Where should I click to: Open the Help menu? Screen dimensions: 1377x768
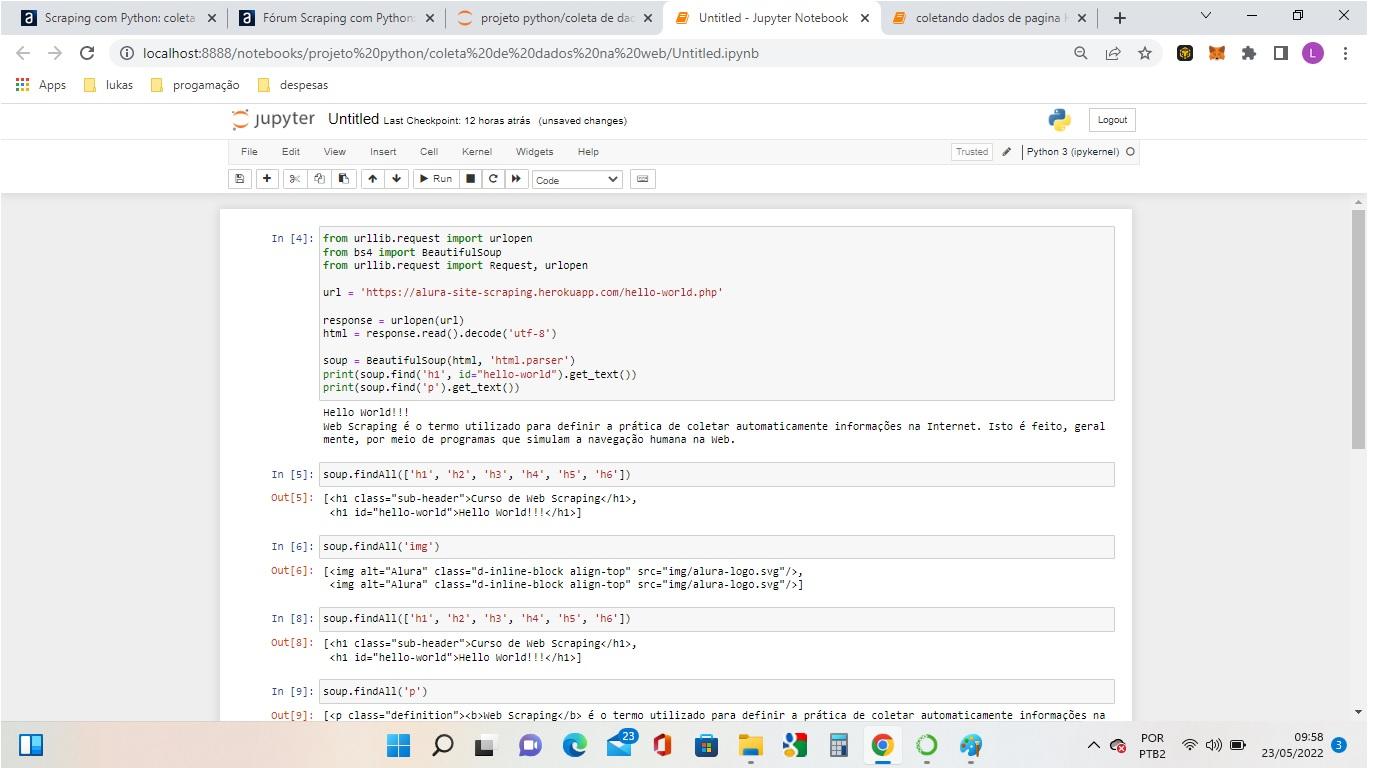point(588,152)
